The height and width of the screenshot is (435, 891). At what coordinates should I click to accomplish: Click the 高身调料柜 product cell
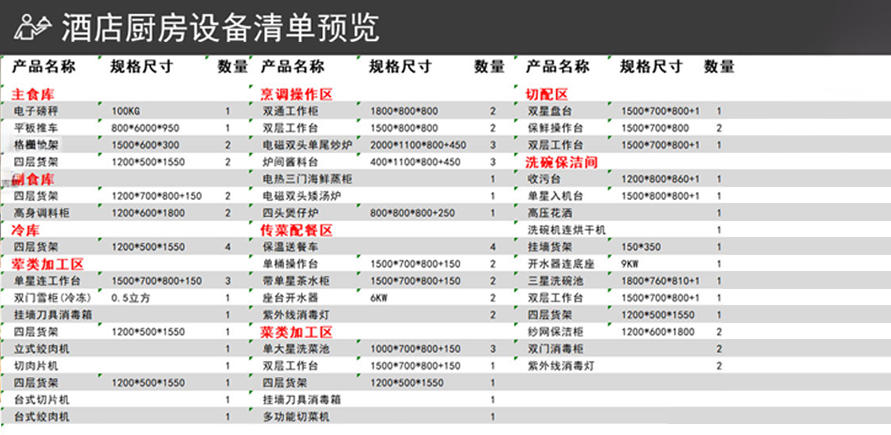point(41,213)
